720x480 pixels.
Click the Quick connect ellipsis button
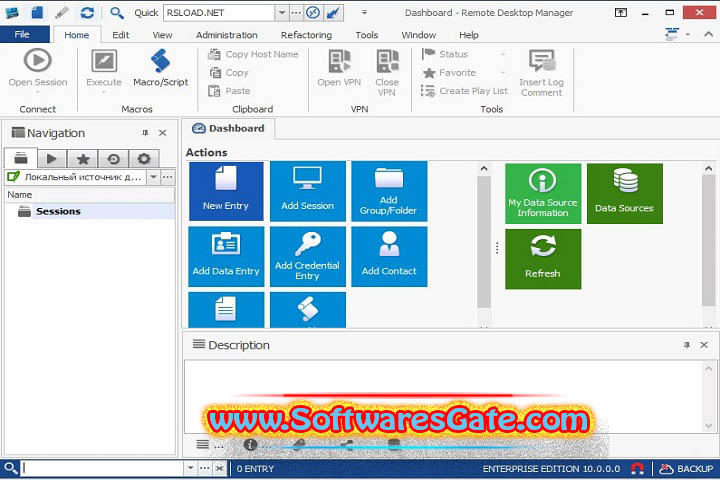coord(296,13)
